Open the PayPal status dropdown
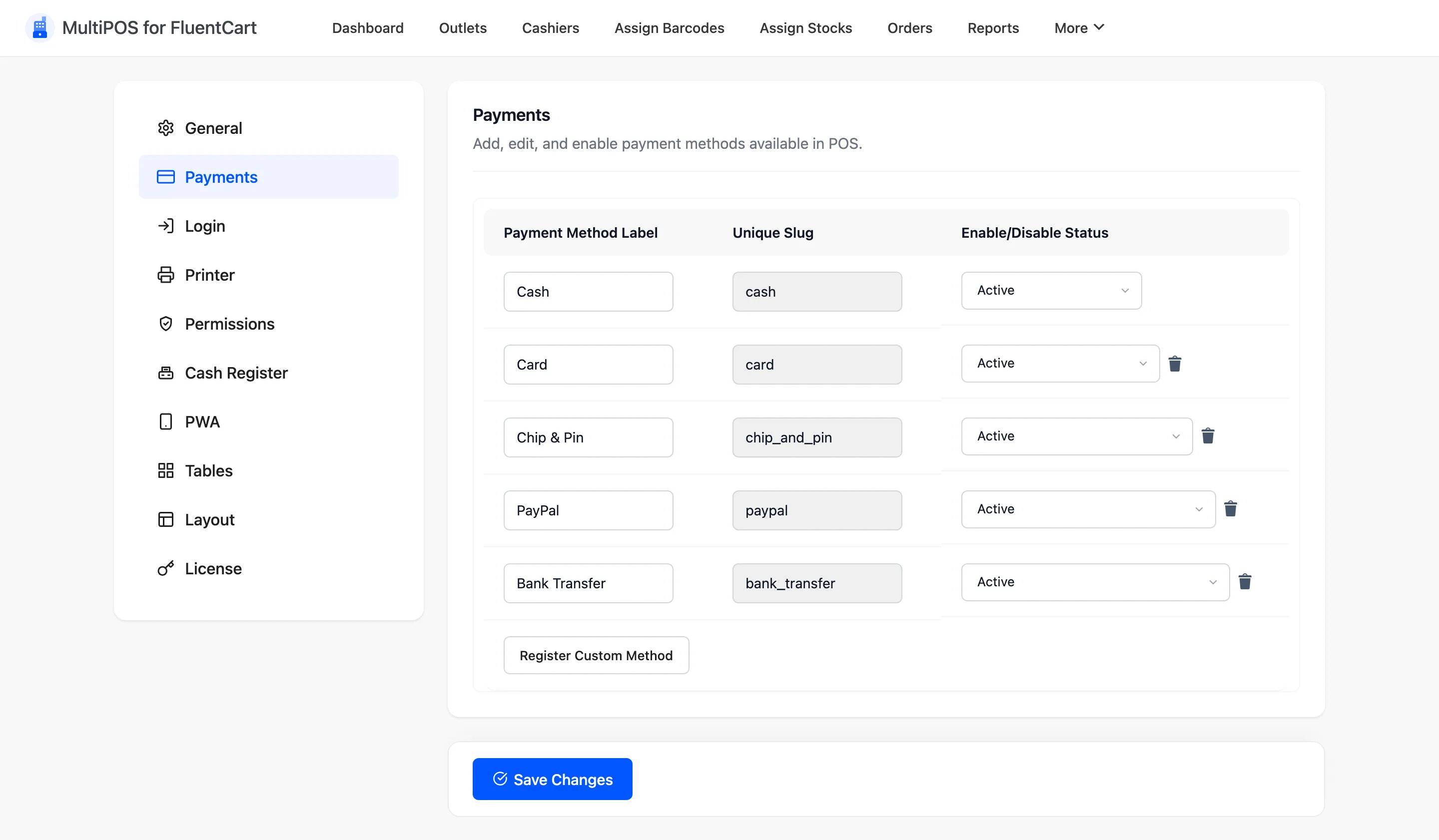The height and width of the screenshot is (840, 1439). (1088, 509)
